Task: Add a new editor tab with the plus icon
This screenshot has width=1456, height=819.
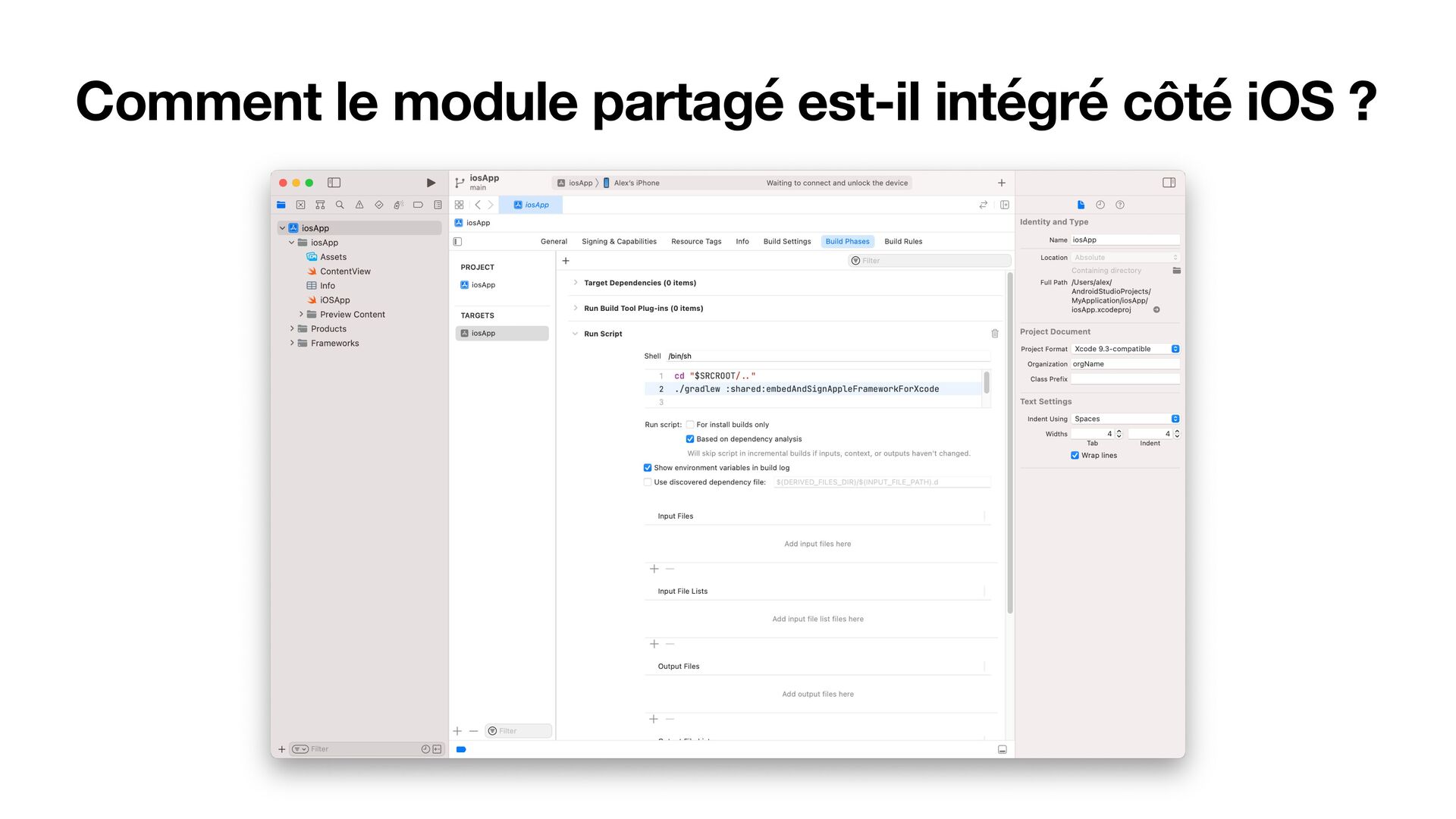Action: [x=1001, y=183]
